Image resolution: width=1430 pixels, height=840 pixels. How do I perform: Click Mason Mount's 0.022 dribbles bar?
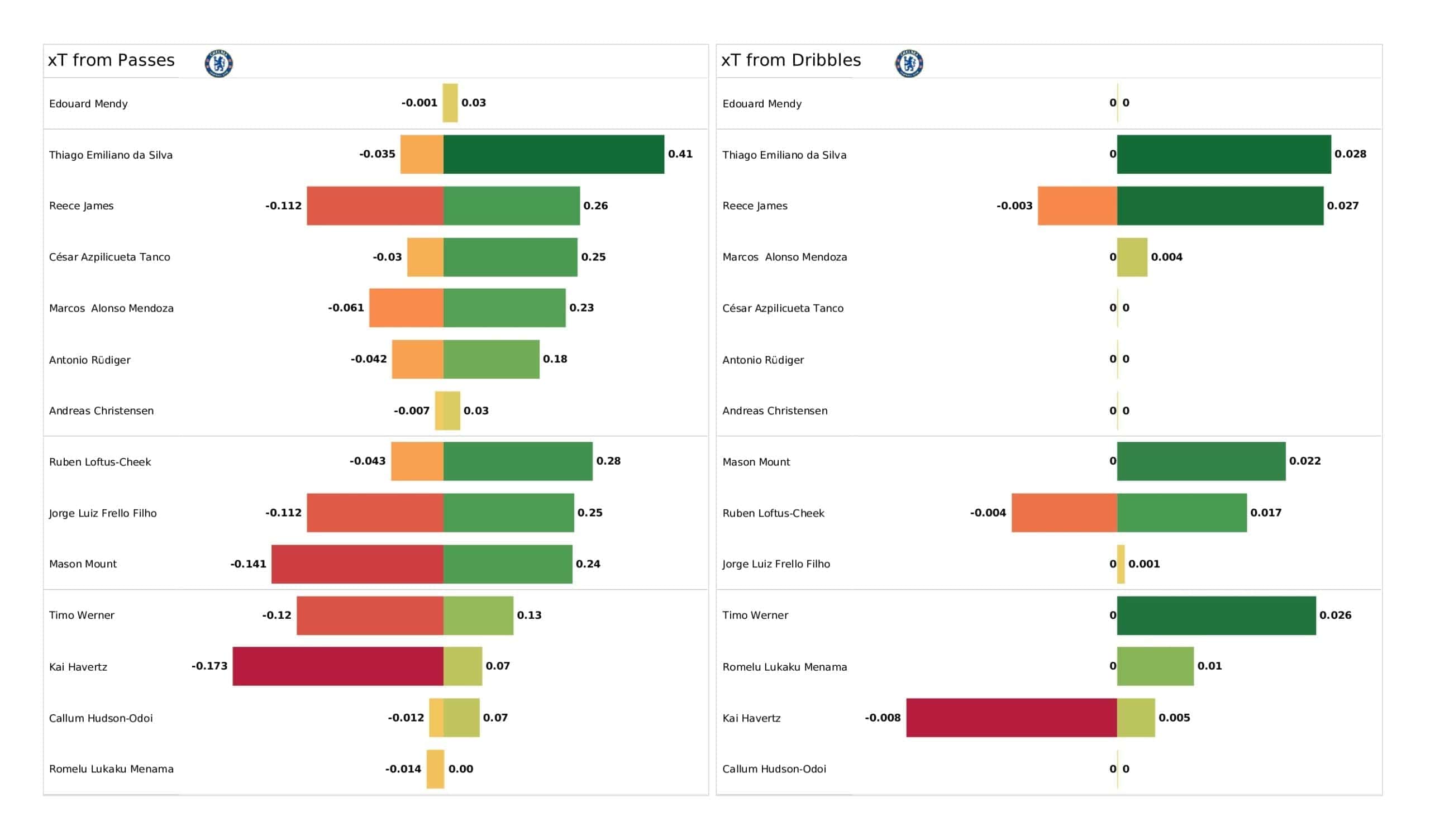point(1202,461)
